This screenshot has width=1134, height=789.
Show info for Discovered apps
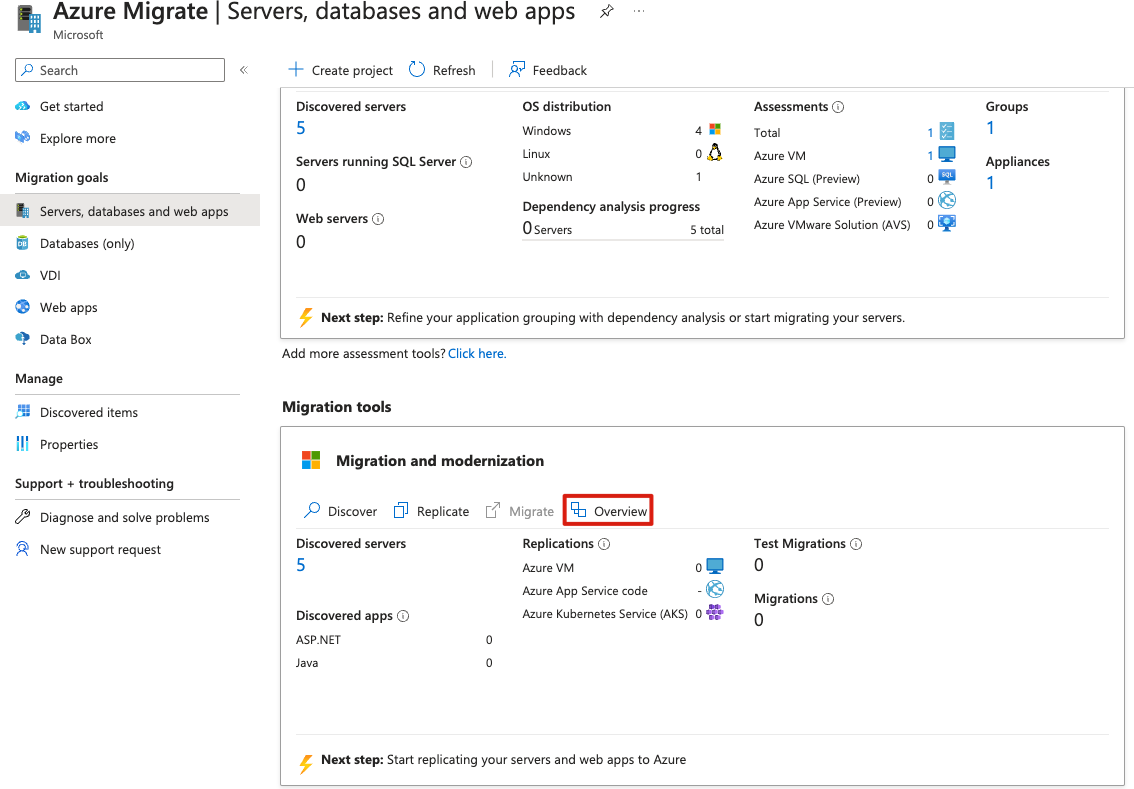pyautogui.click(x=403, y=616)
